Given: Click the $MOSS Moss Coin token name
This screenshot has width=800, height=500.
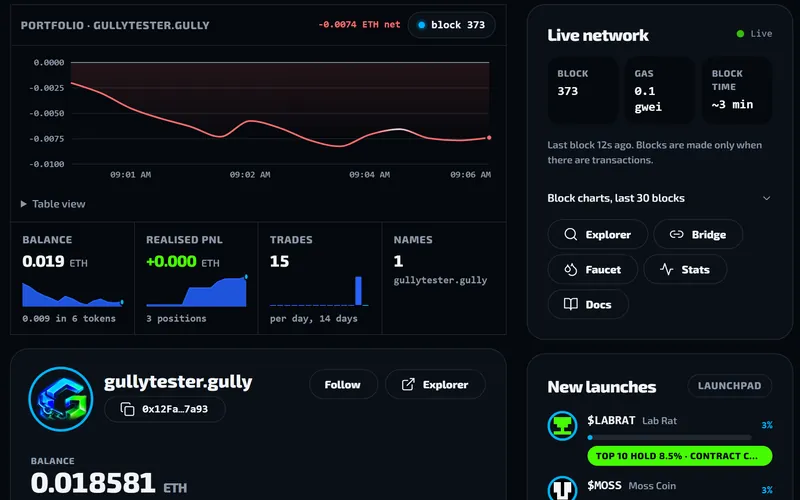Looking at the screenshot, I should [631, 486].
